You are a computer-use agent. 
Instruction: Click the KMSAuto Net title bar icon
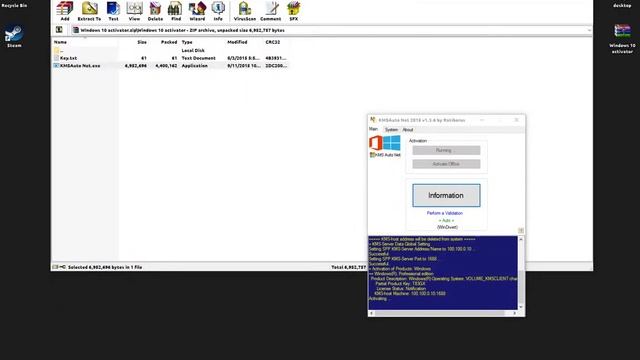point(373,120)
